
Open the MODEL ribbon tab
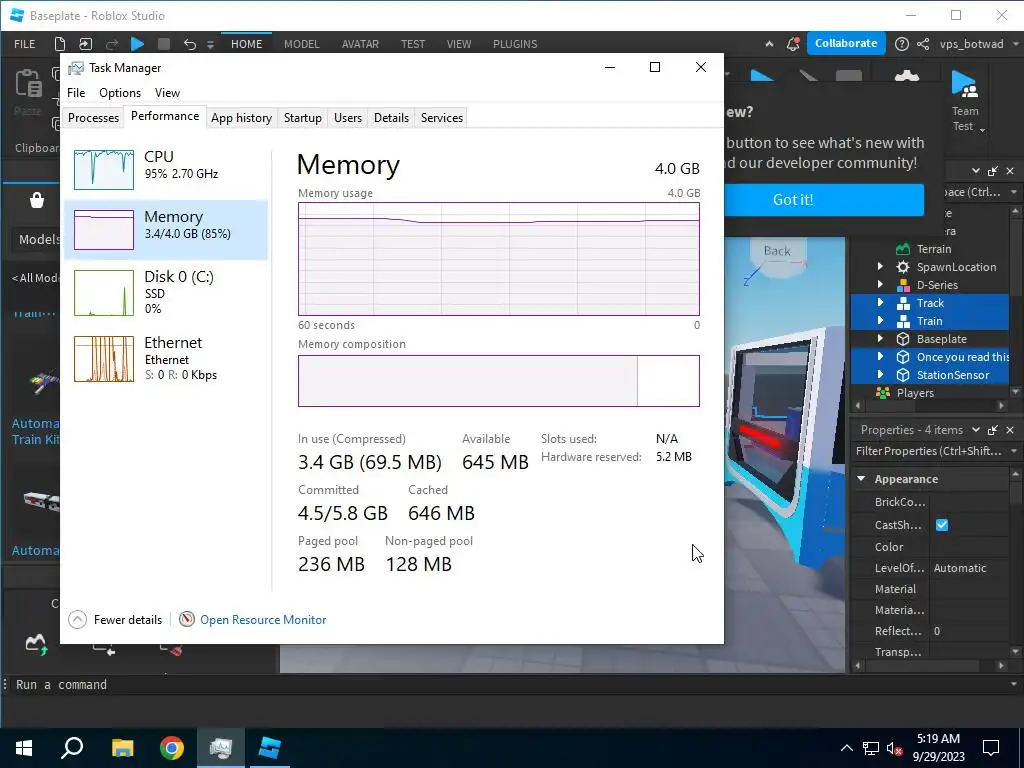(x=301, y=44)
